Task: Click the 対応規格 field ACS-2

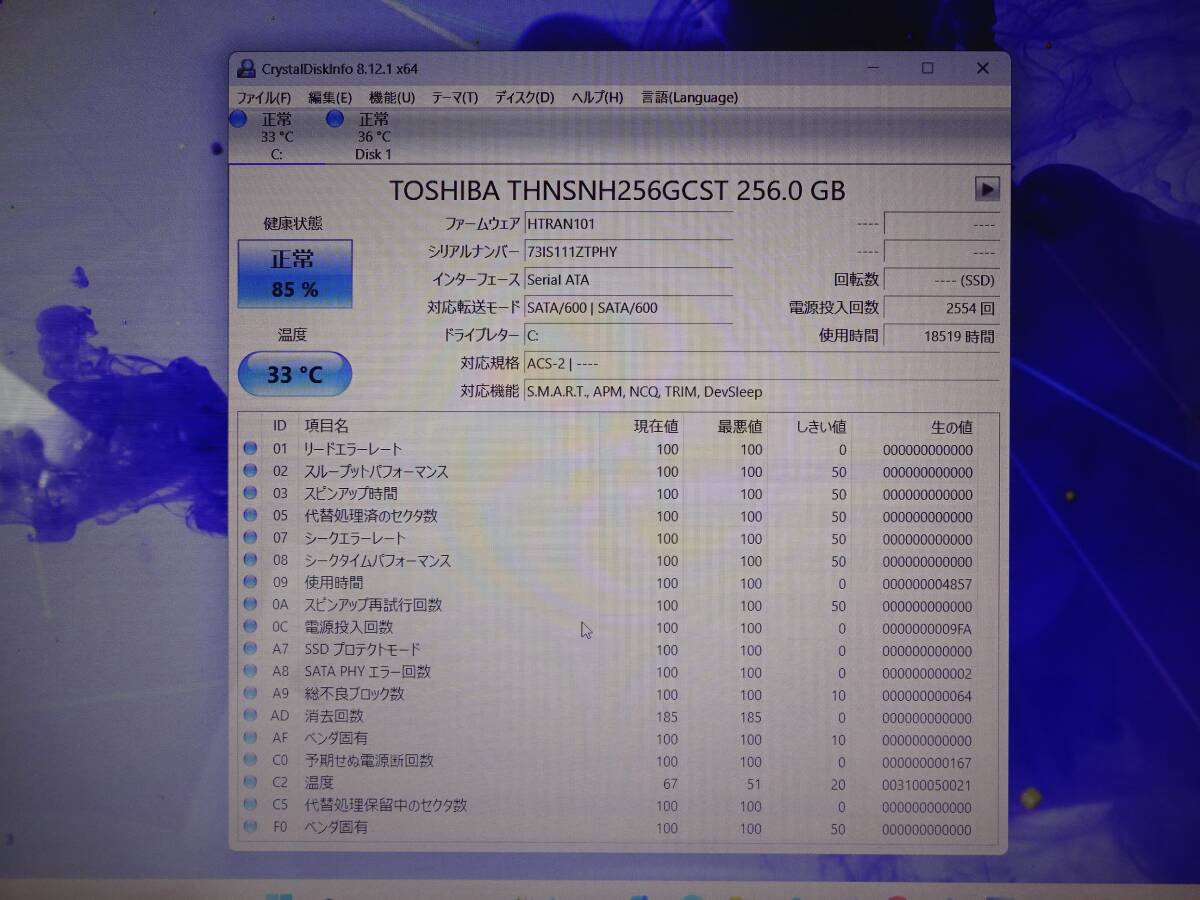Action: (762, 364)
